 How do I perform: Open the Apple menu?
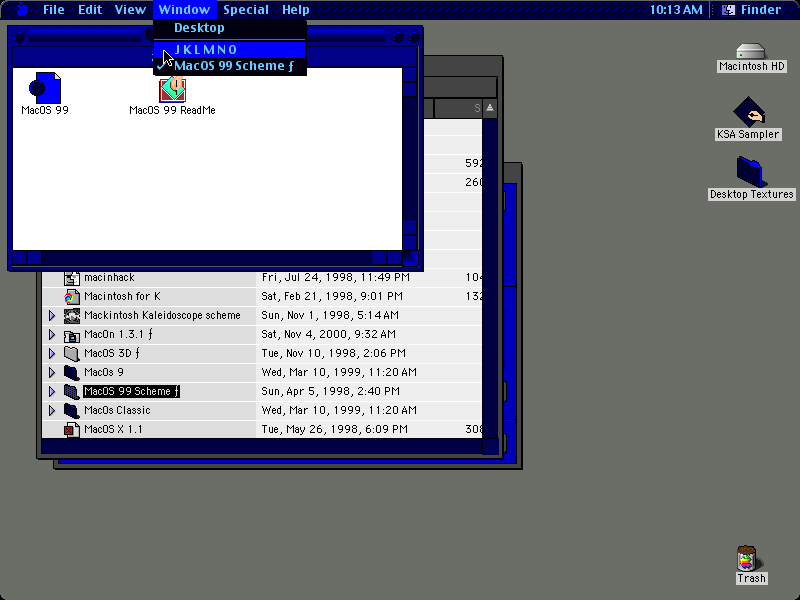[22, 10]
